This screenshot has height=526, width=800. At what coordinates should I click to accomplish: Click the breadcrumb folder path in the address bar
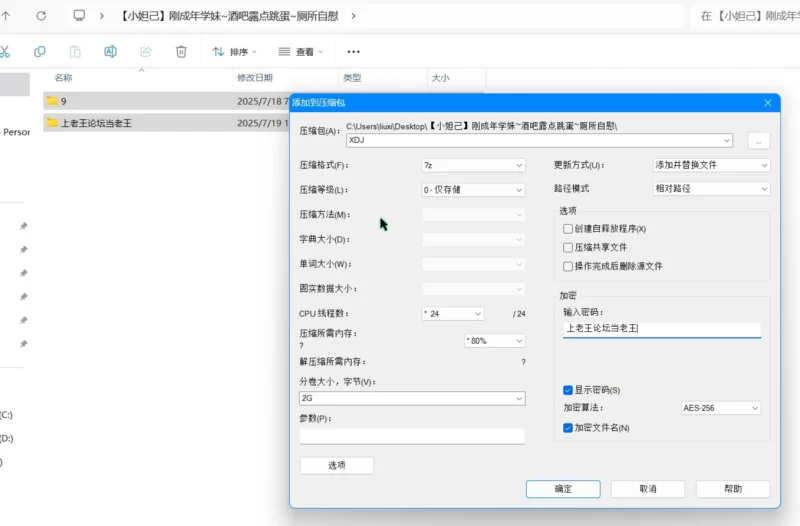pyautogui.click(x=229, y=16)
